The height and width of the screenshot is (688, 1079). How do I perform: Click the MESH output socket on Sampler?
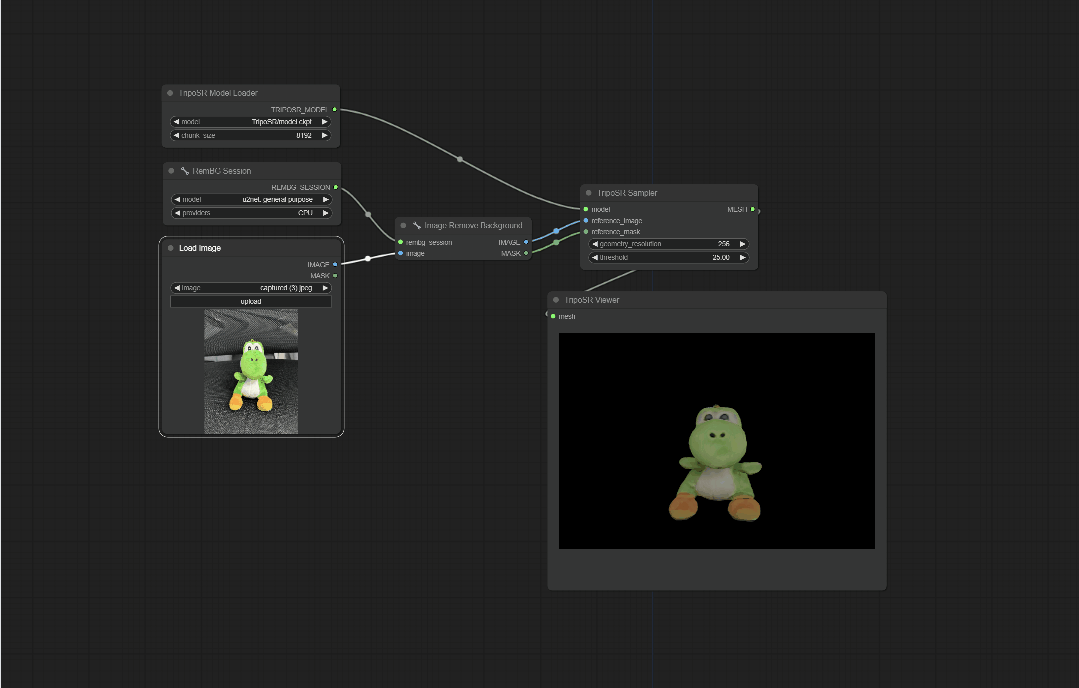pyautogui.click(x=753, y=209)
